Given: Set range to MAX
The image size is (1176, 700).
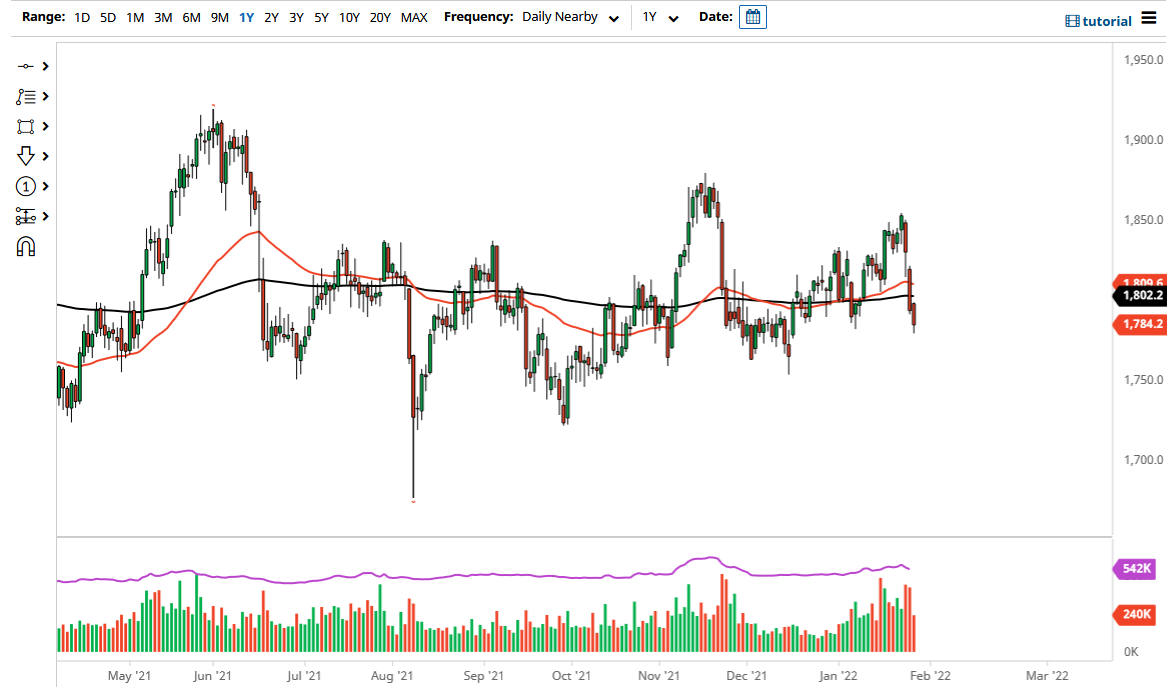Looking at the screenshot, I should coord(414,17).
